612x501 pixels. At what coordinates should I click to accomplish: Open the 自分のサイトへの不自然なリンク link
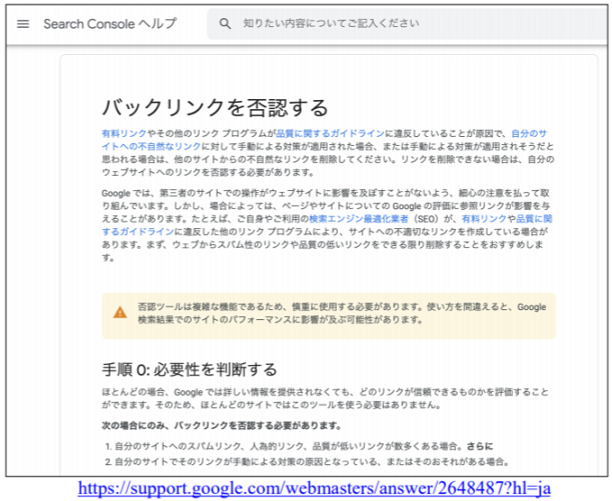tap(324, 140)
